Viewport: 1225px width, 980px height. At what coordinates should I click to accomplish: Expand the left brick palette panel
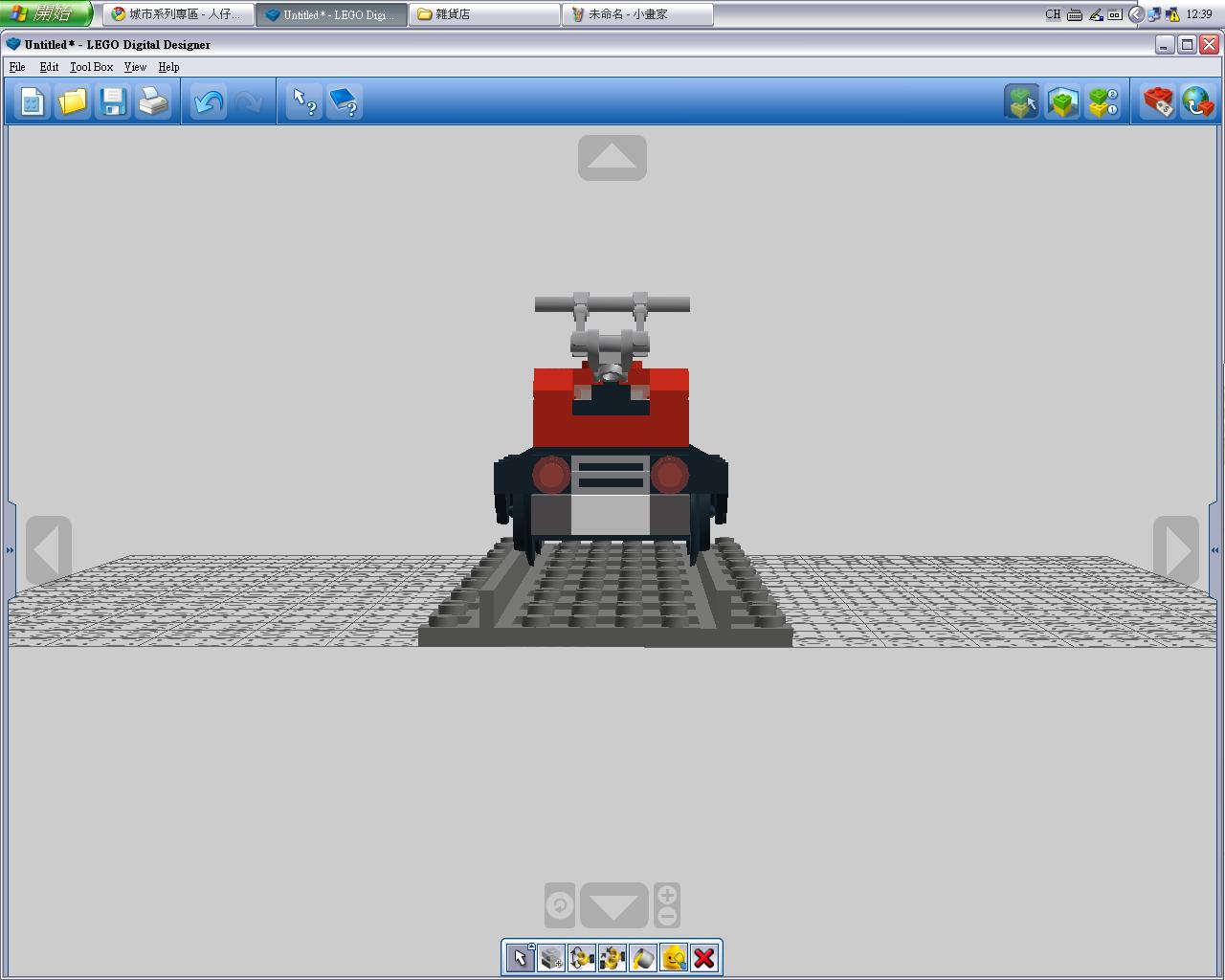coord(11,550)
